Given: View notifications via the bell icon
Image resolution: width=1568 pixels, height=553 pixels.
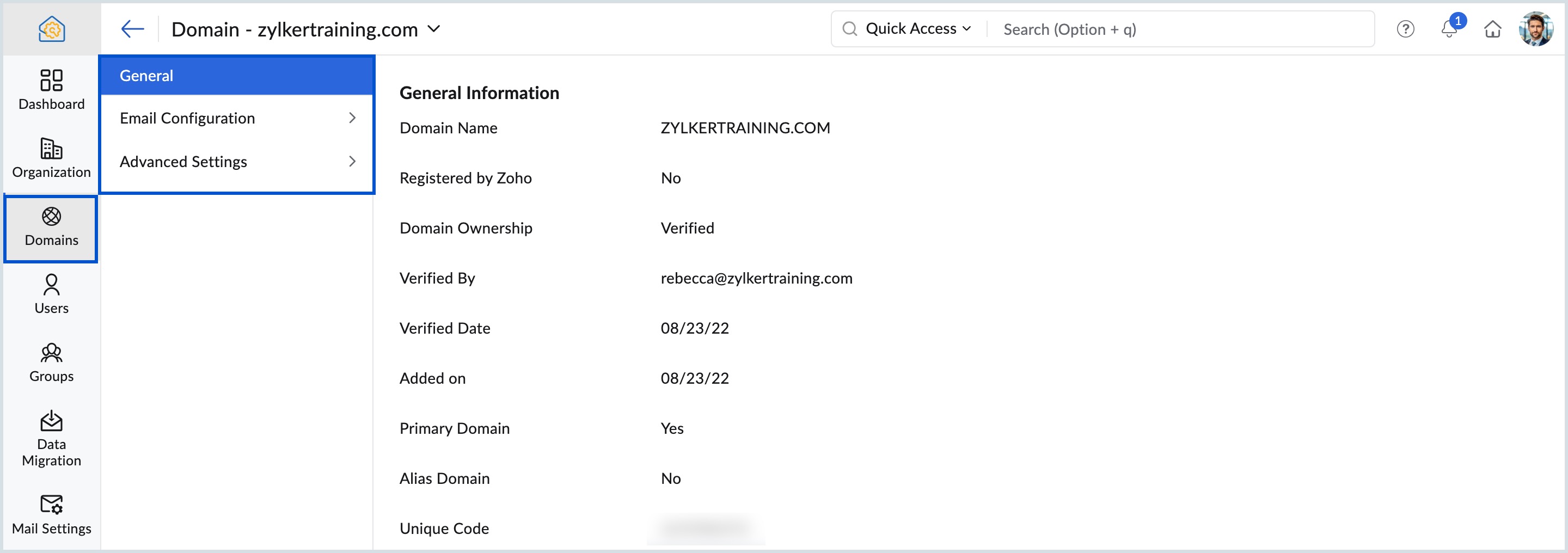Looking at the screenshot, I should [x=1449, y=29].
